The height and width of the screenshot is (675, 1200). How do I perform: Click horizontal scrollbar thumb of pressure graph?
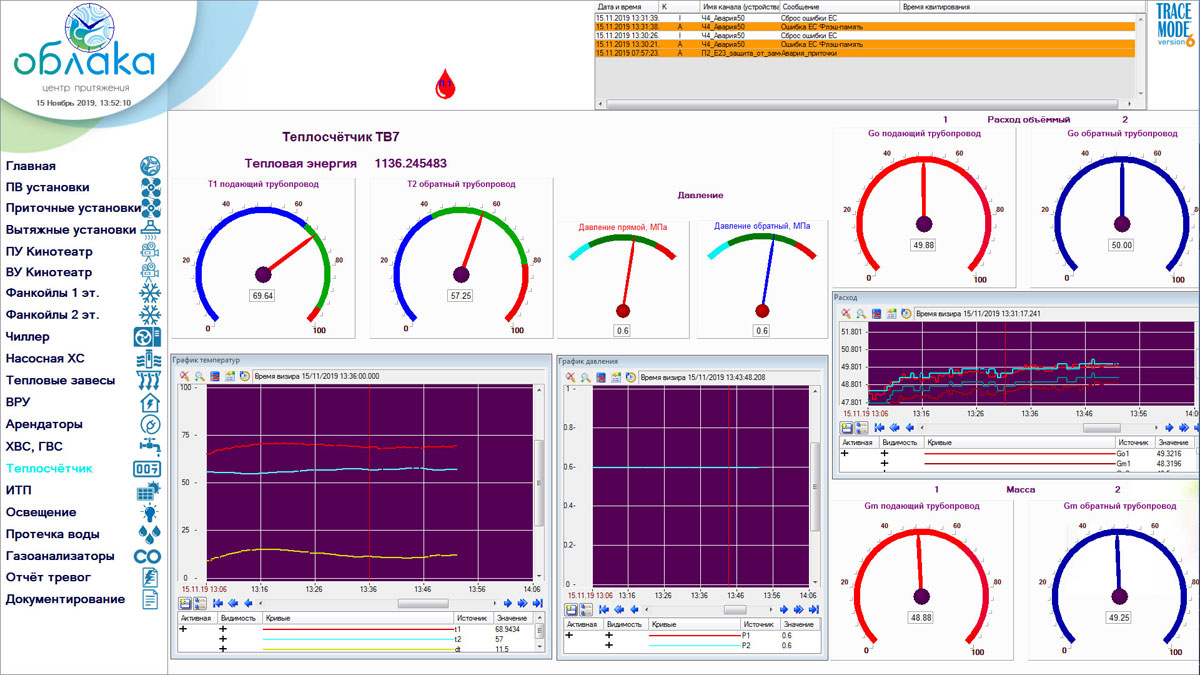(735, 609)
